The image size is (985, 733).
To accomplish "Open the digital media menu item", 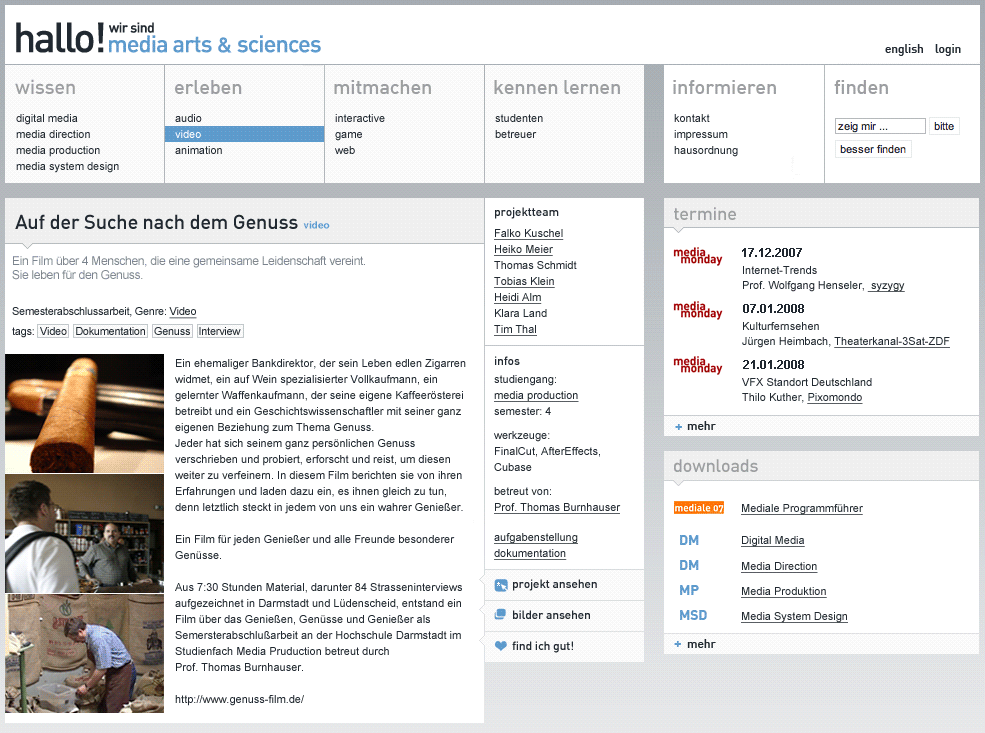I will click(47, 118).
